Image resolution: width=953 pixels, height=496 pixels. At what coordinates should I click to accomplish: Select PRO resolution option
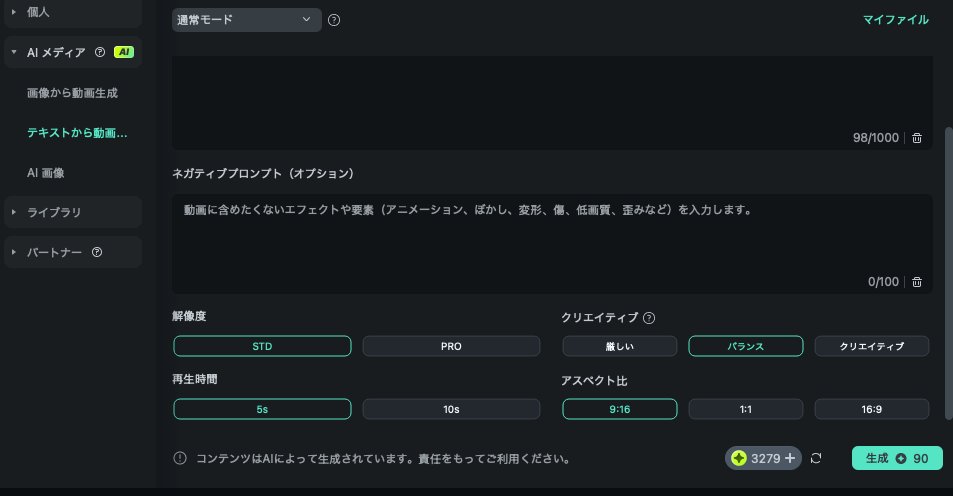[x=451, y=346]
